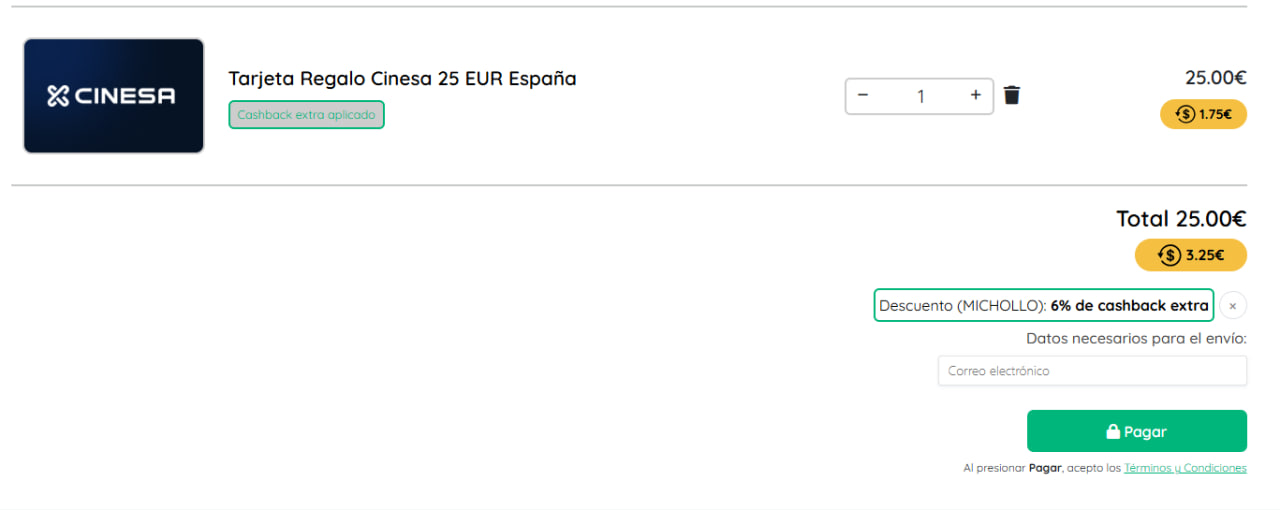1280x510 pixels.
Task: Delete Cinesa gift card with trash icon
Action: 1012,96
